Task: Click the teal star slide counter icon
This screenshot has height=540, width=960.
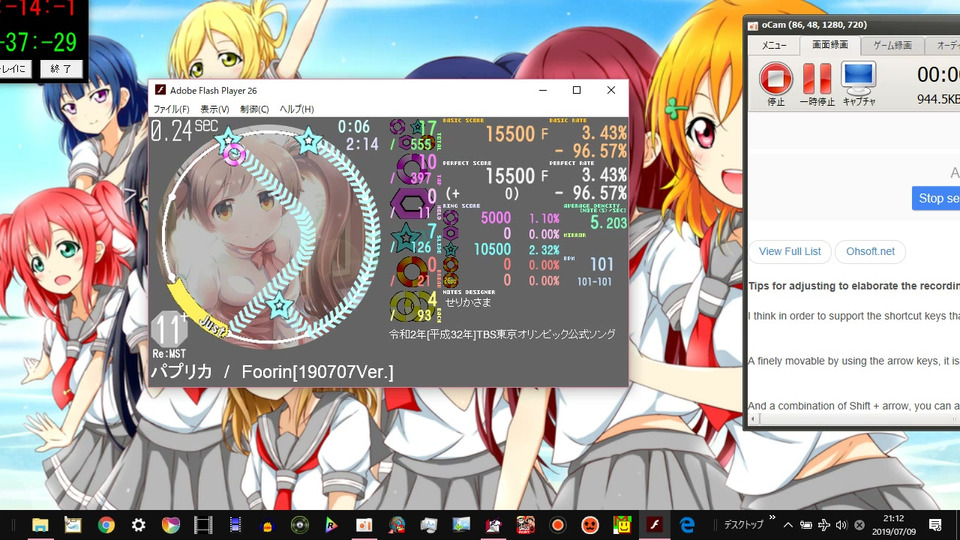Action: 406,238
